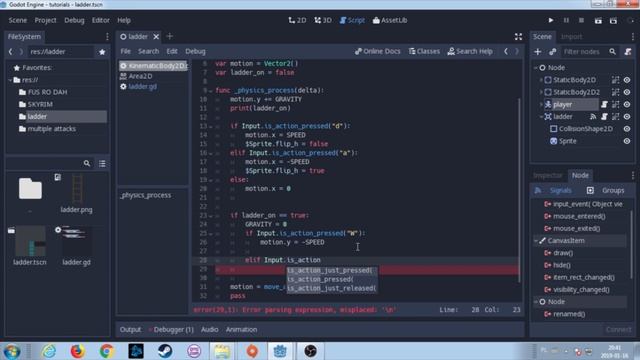Switch to the Import tab
The image size is (640, 360).
coord(571,37)
